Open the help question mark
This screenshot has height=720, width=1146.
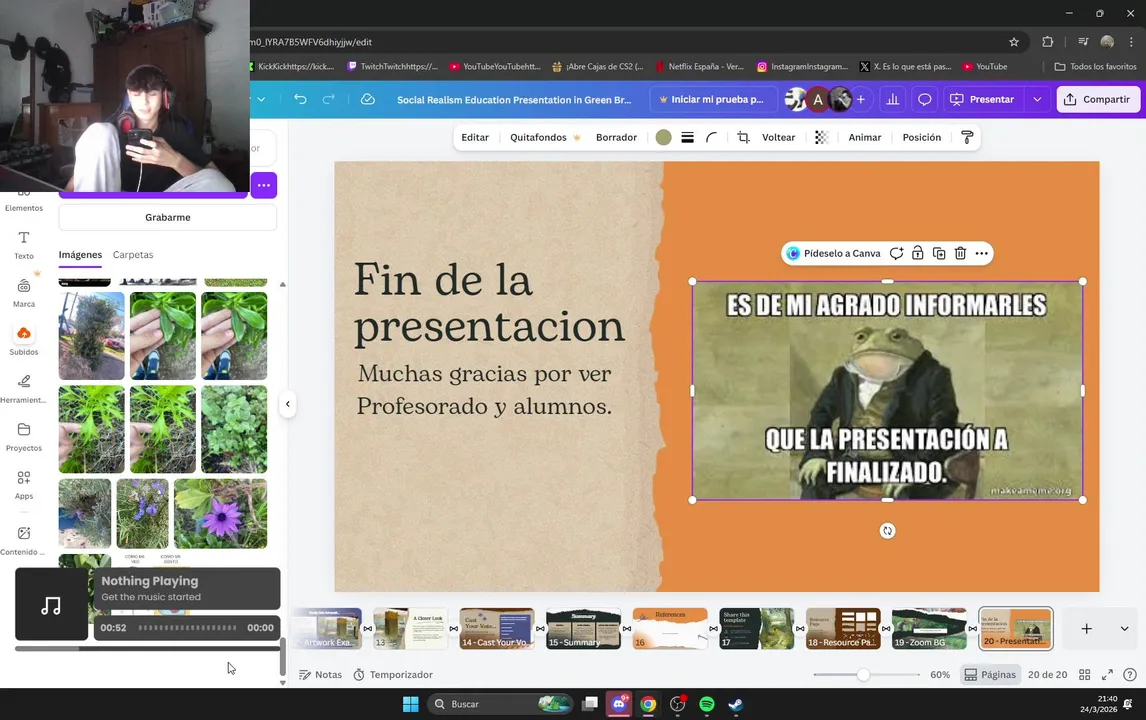[1130, 675]
